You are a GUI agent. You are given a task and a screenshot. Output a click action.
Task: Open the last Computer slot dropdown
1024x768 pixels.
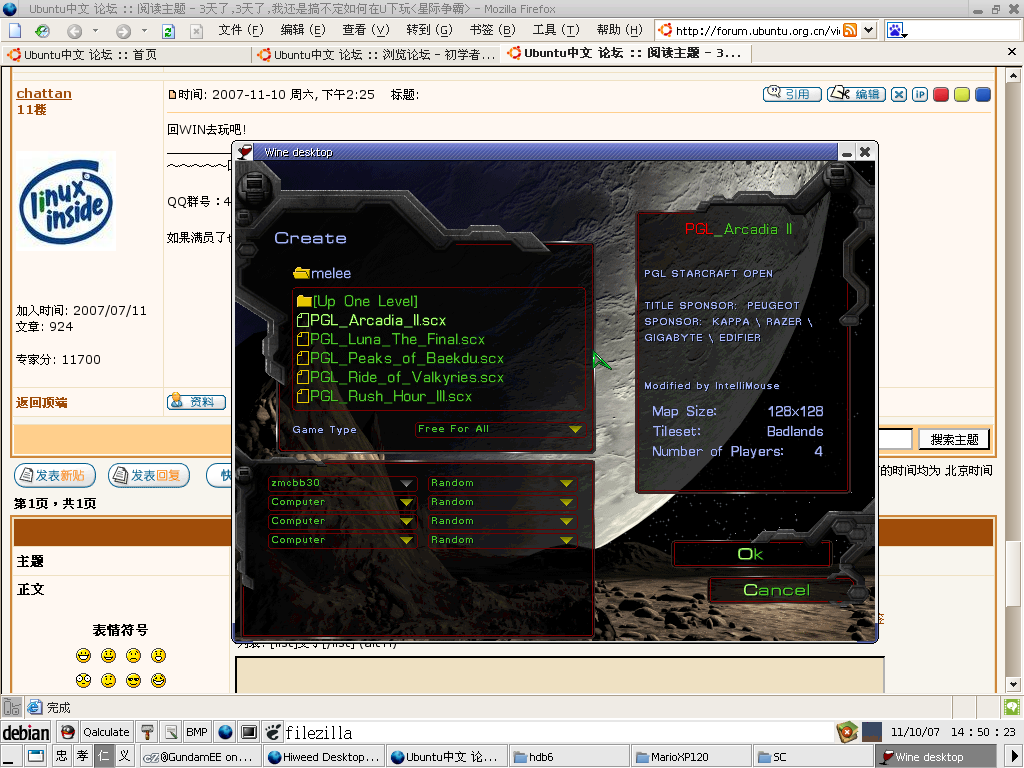[342, 540]
